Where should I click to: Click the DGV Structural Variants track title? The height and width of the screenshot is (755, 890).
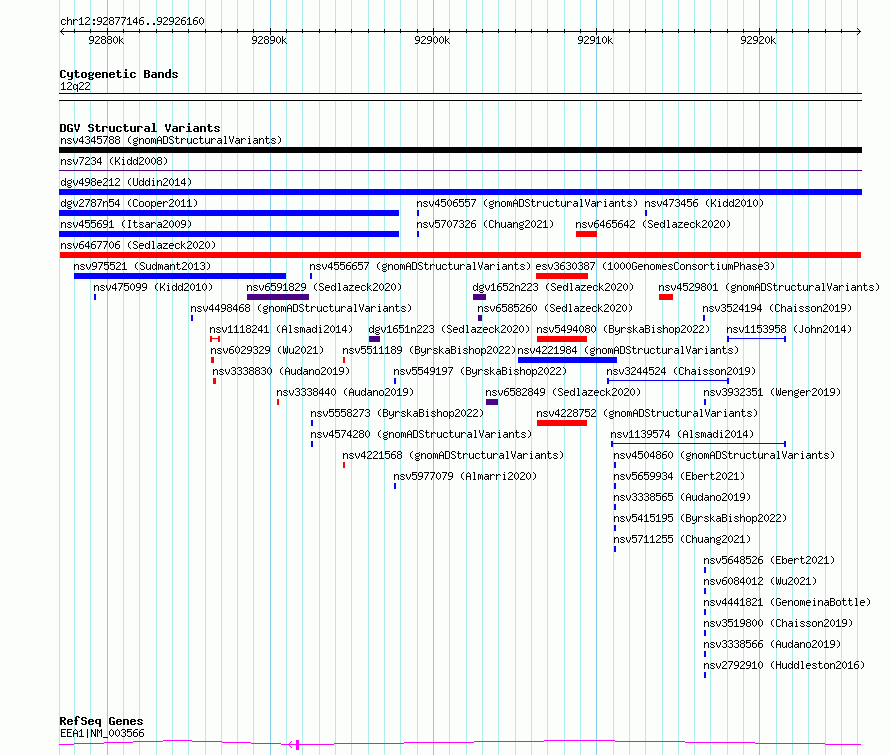pyautogui.click(x=140, y=128)
